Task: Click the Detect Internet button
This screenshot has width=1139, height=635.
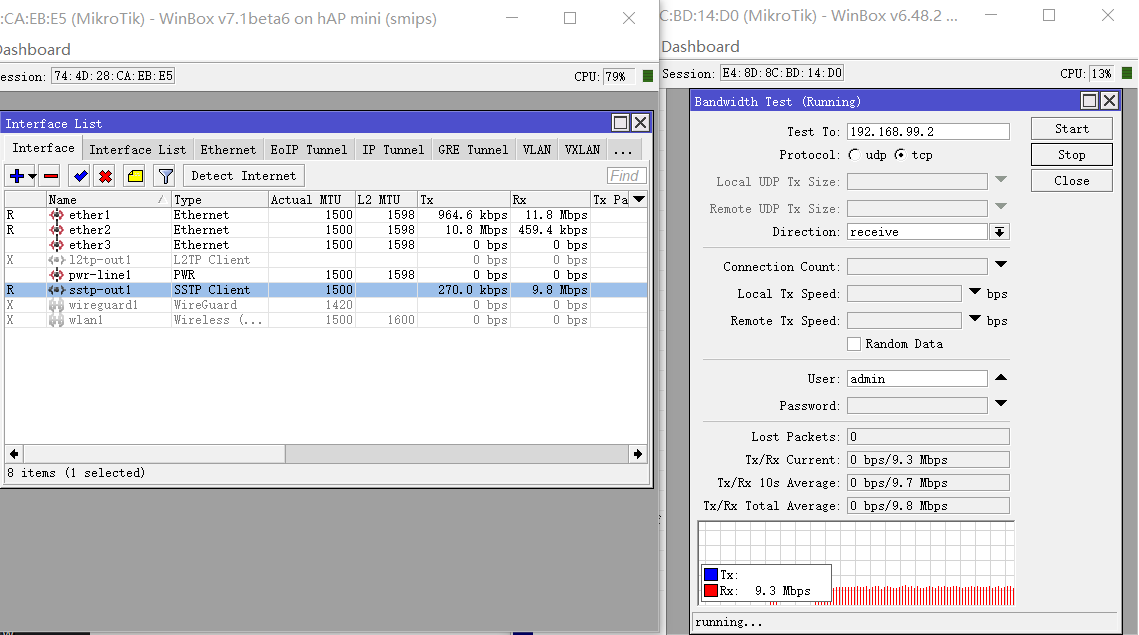Action: (243, 176)
